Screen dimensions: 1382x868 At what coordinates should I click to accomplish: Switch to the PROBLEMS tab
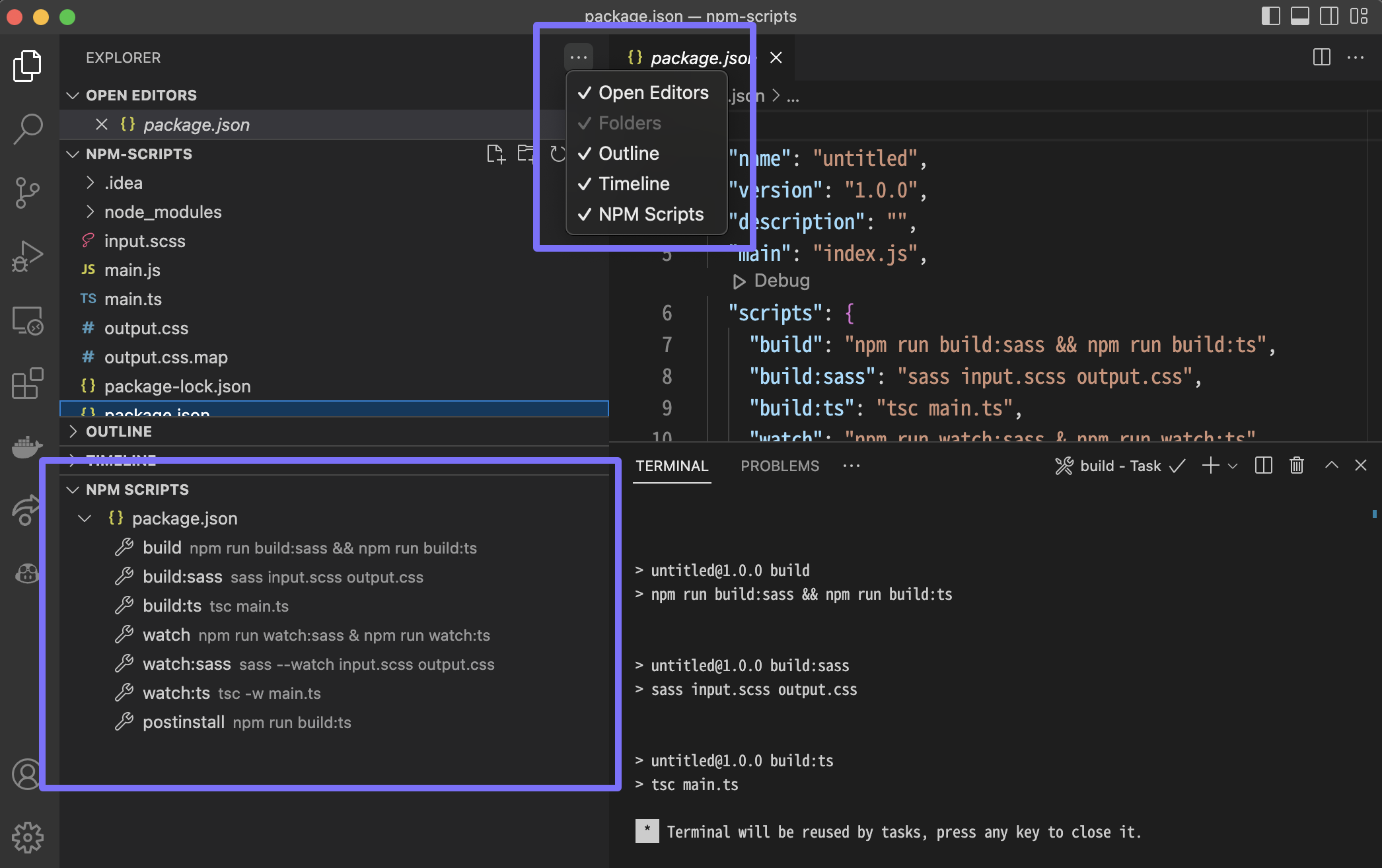pyautogui.click(x=780, y=466)
